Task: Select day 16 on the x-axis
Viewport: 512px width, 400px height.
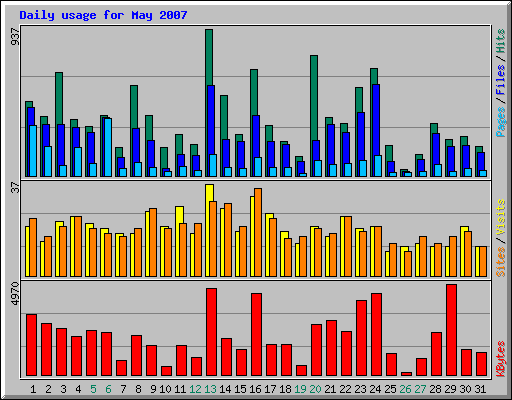Action: pos(255,389)
